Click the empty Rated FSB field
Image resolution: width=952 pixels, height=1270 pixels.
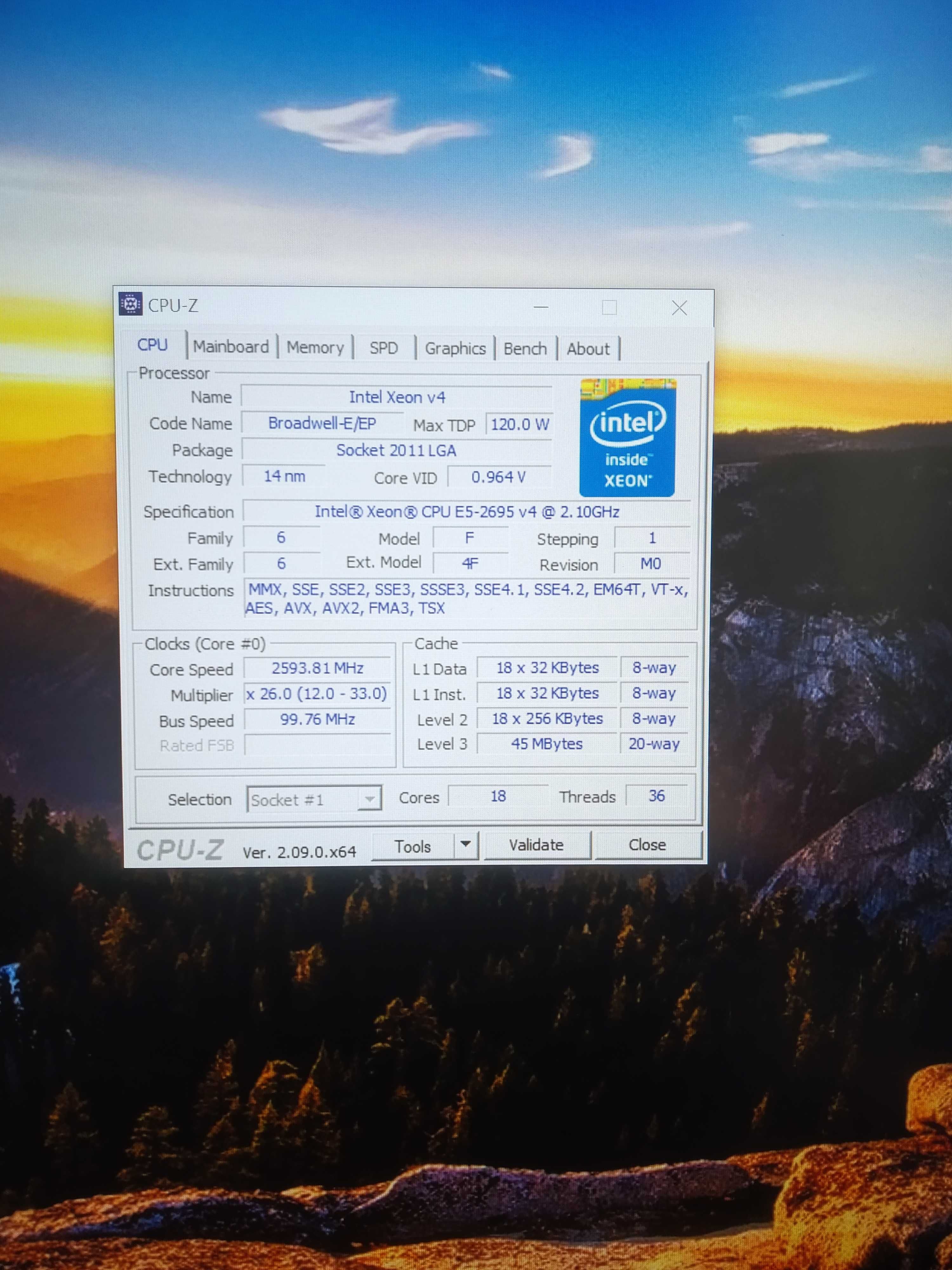(x=317, y=745)
